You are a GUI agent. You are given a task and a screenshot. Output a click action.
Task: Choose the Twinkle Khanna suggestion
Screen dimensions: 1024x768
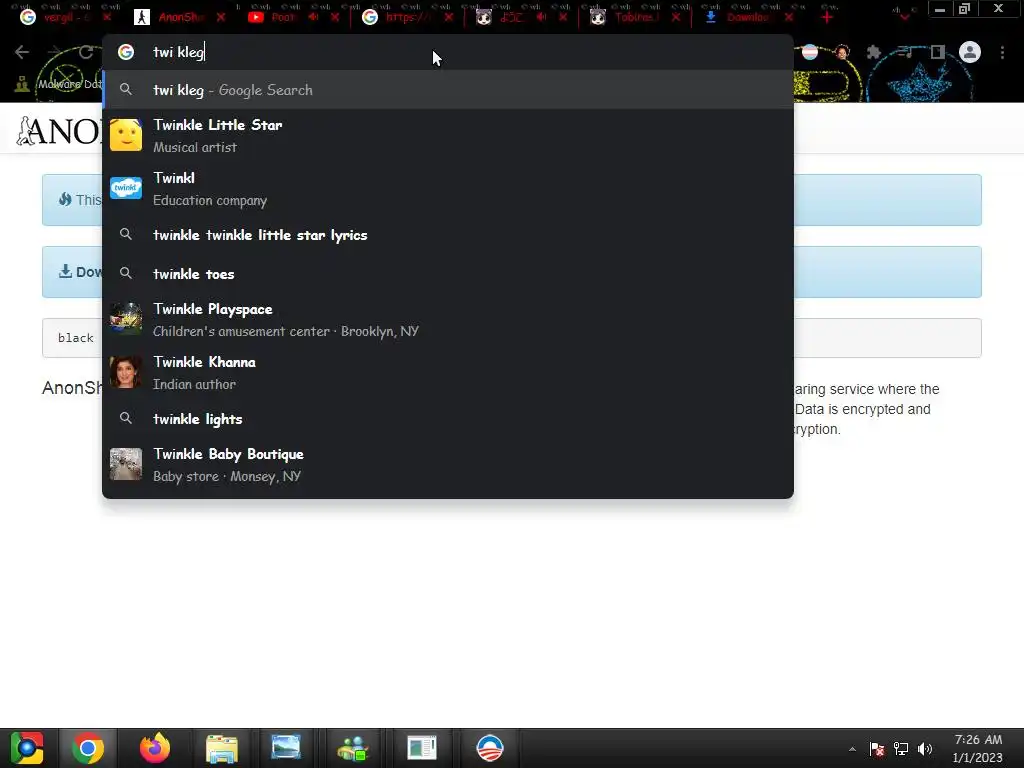(448, 373)
